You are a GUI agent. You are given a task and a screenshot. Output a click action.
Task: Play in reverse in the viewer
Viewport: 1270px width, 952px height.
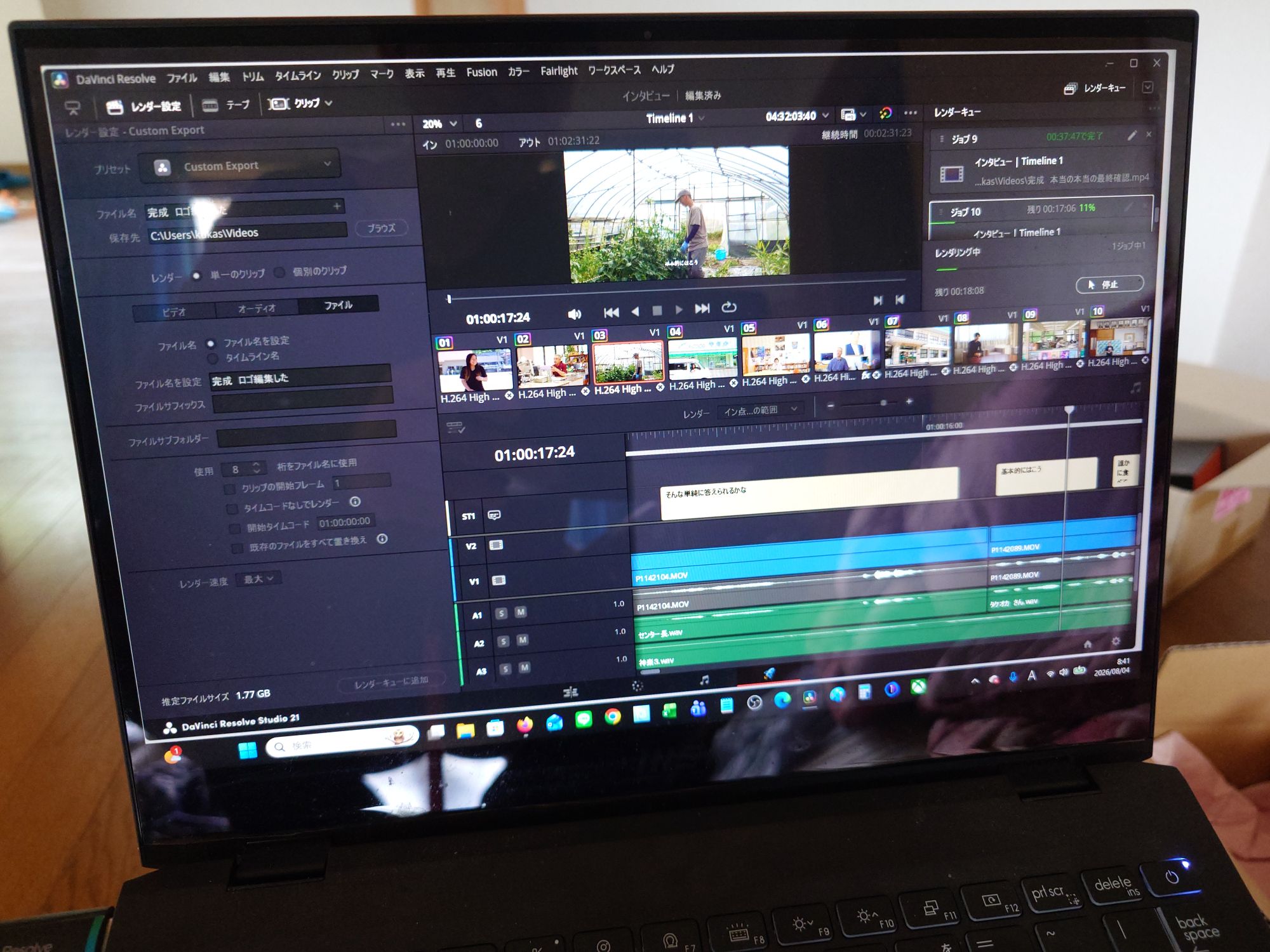pyautogui.click(x=635, y=311)
